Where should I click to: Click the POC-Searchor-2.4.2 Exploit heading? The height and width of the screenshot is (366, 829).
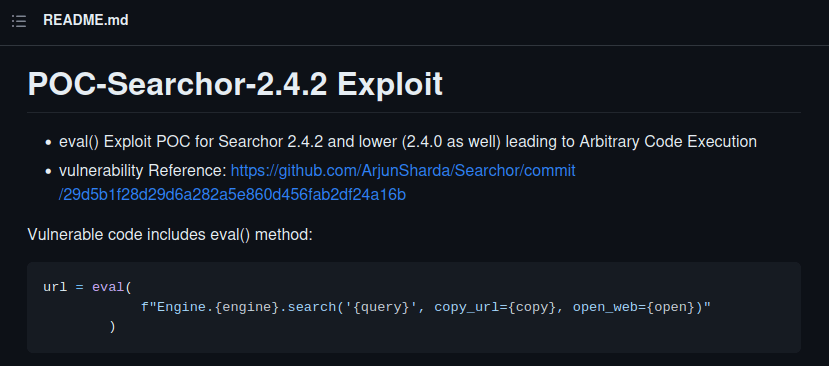[235, 84]
